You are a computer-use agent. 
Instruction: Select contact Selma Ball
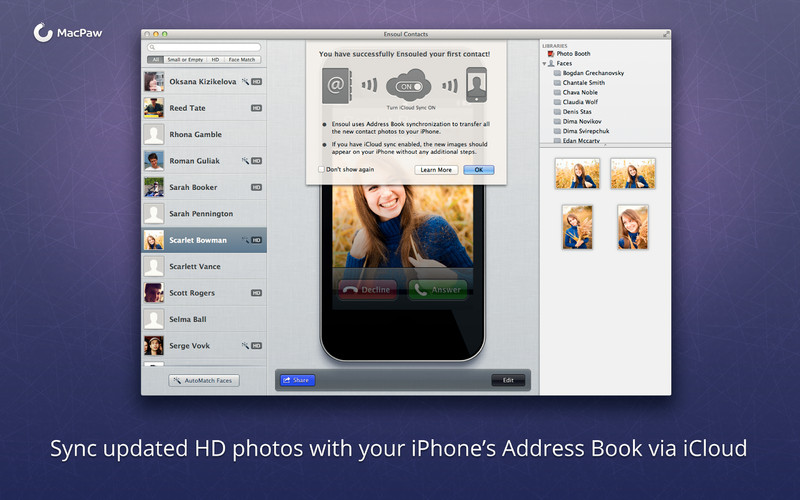coord(204,319)
